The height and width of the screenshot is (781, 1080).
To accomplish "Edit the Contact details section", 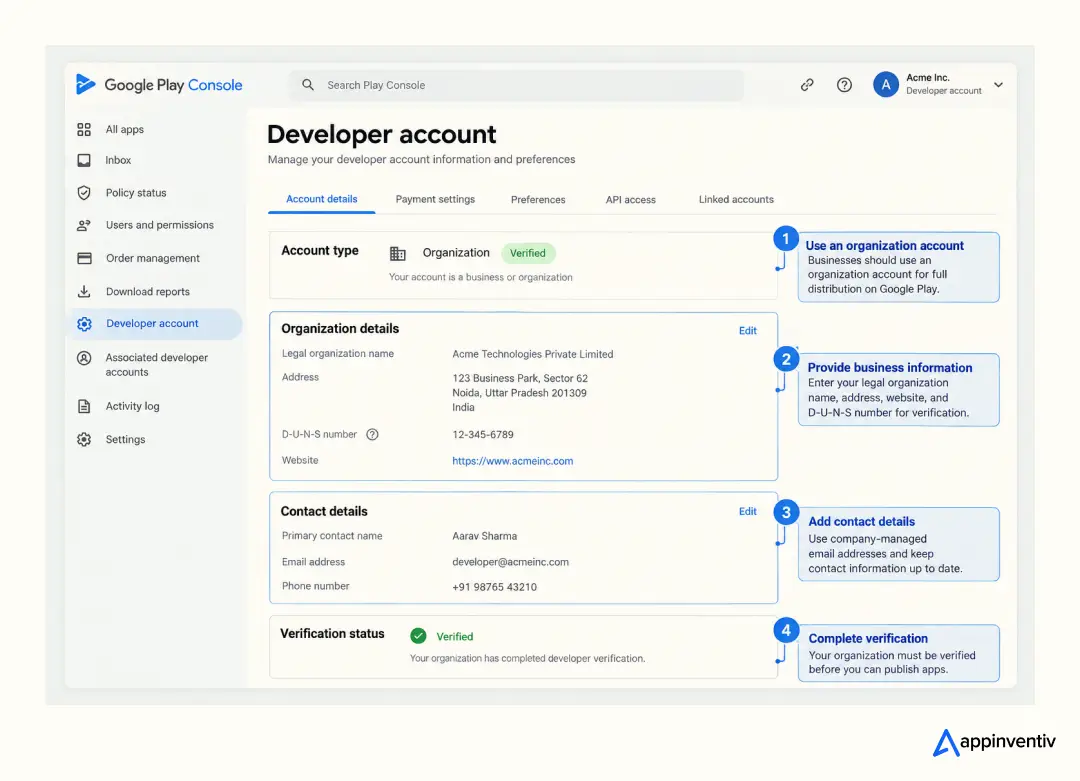I will (x=747, y=512).
